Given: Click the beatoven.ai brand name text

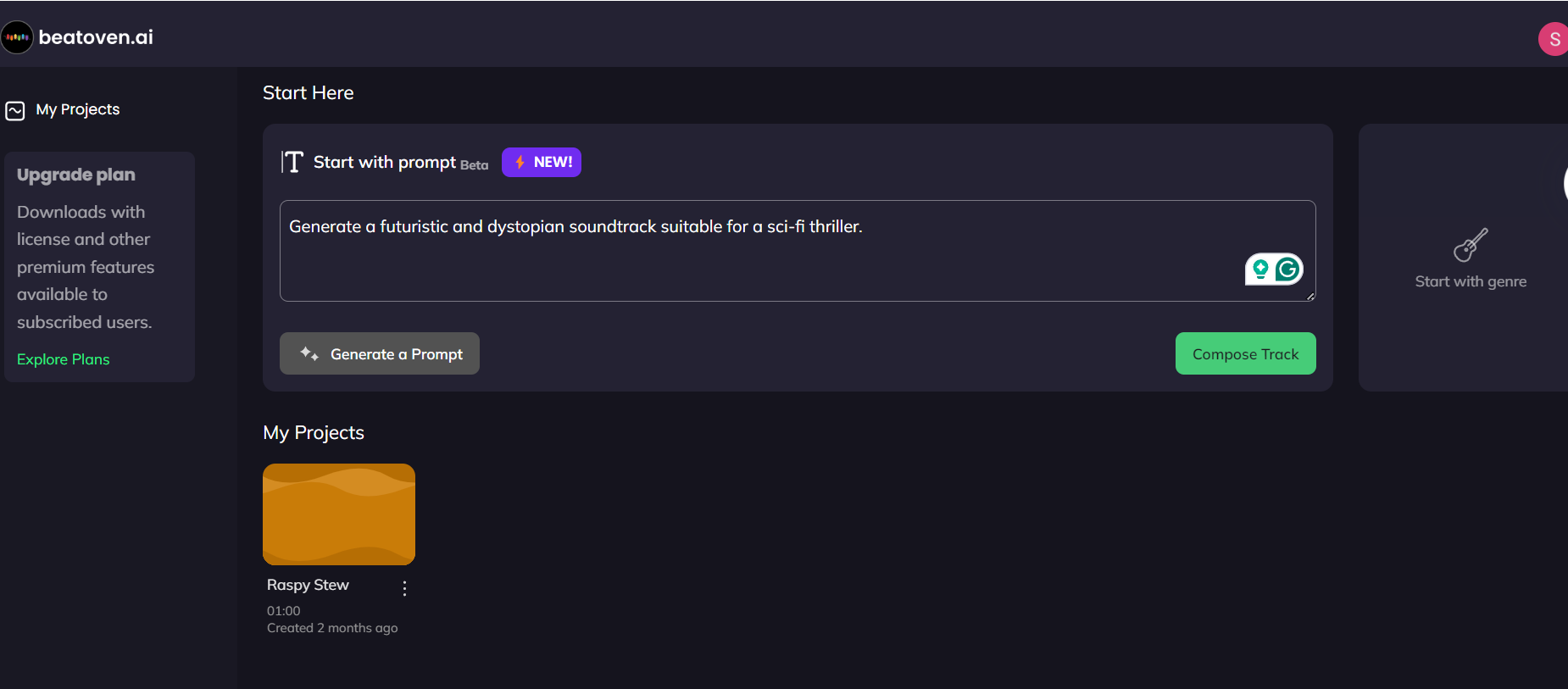Looking at the screenshot, I should (96, 37).
